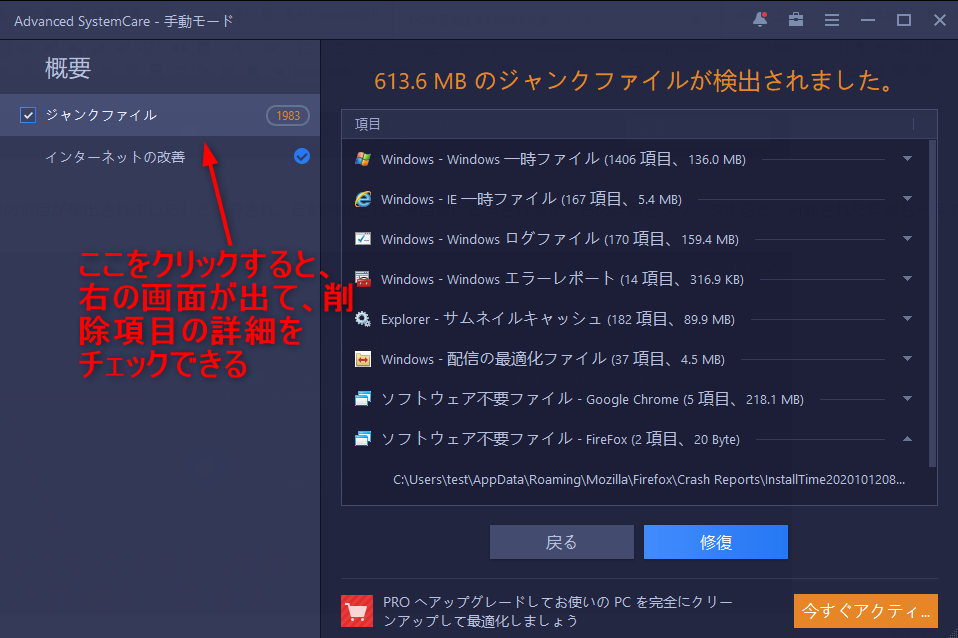
Task: Expand the Windows ログファイル row arrow
Action: [x=907, y=239]
